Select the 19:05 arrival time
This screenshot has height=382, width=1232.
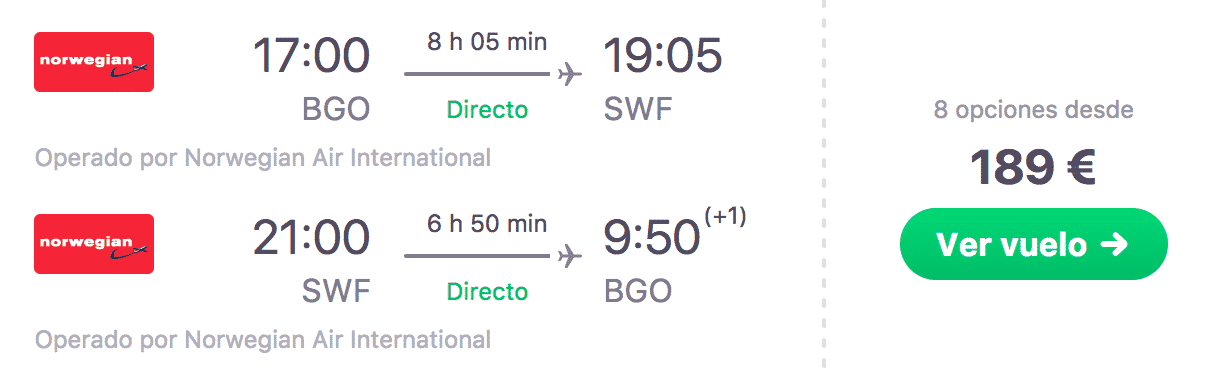point(663,57)
